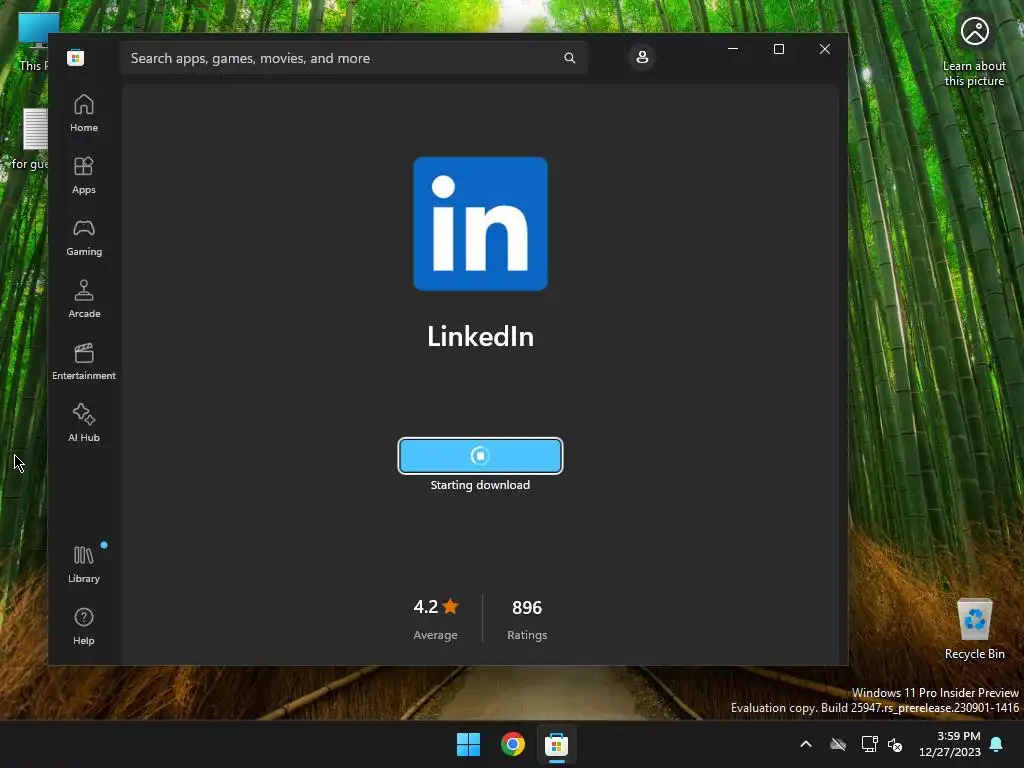Screen dimensions: 1024x768
Task: Open the Gaming section
Action: 84,237
